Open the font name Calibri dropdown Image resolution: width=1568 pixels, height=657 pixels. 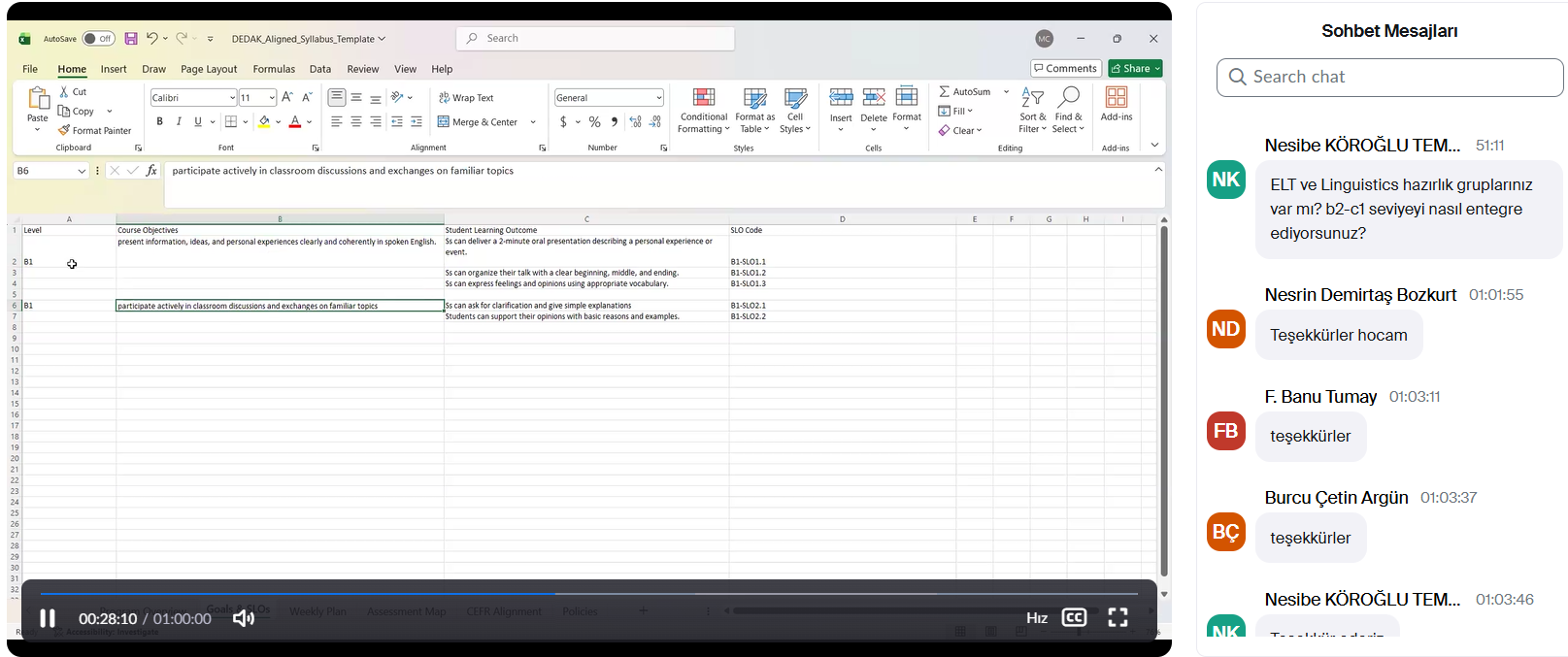point(232,98)
